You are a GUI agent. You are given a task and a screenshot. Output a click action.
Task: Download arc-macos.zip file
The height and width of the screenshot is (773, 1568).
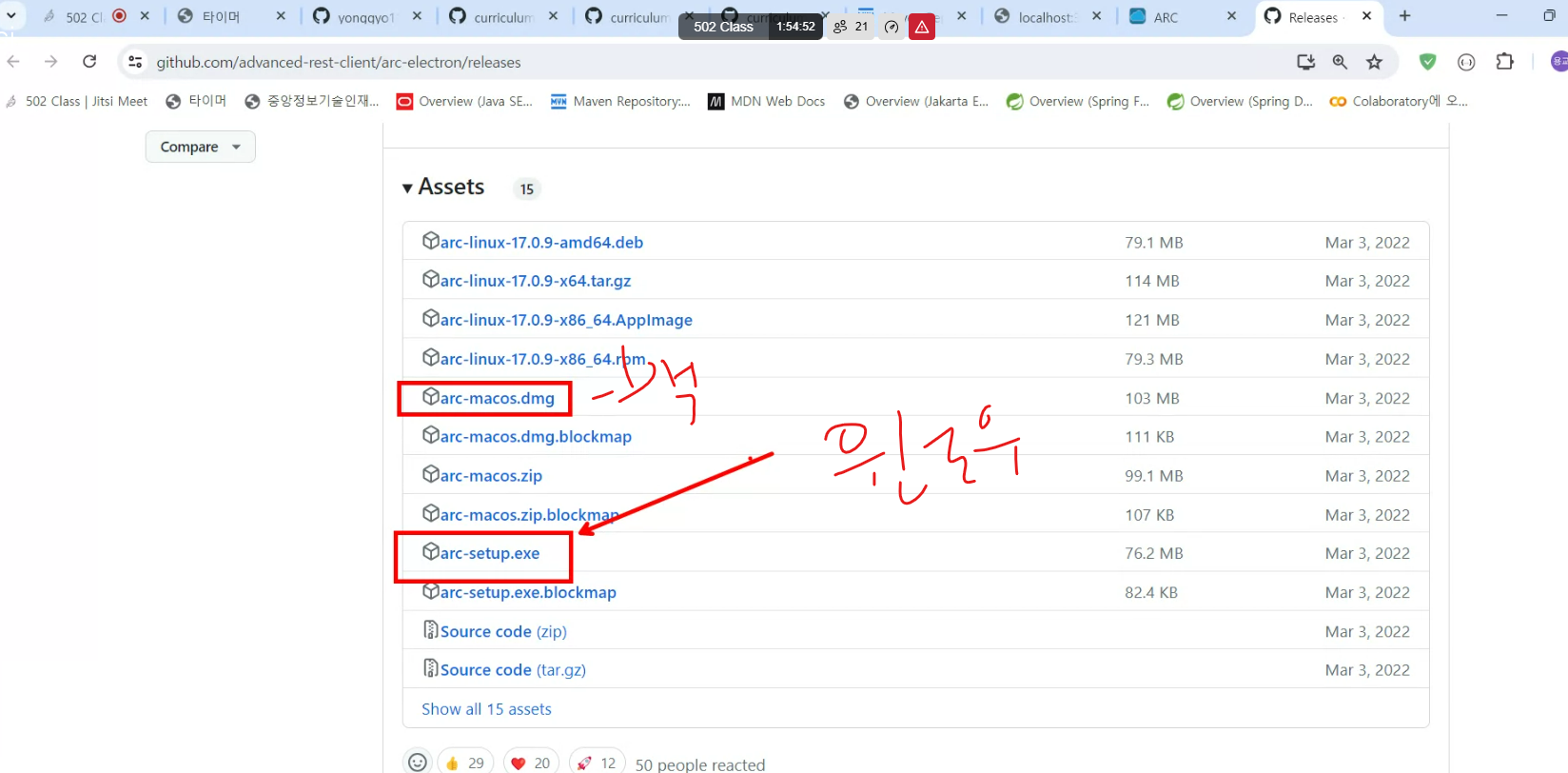[x=491, y=475]
